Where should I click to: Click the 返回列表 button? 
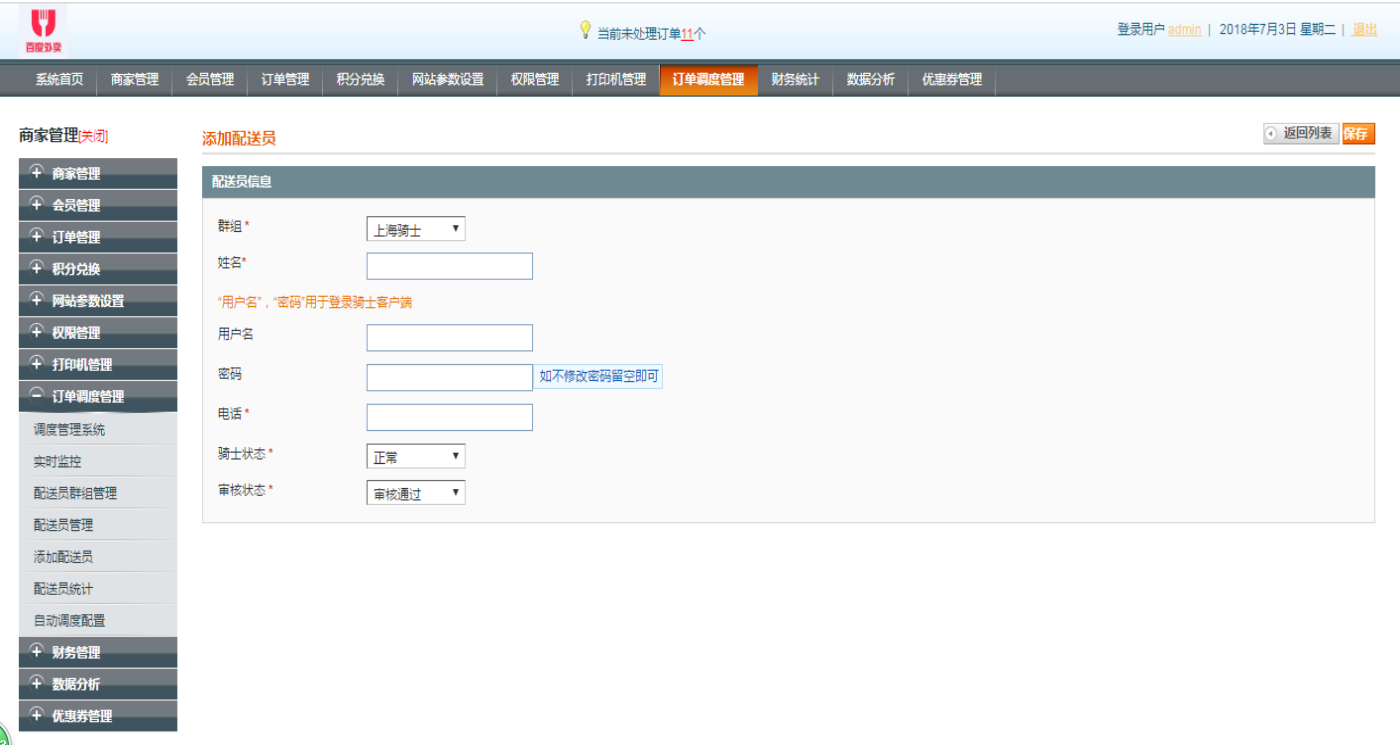tap(1301, 133)
